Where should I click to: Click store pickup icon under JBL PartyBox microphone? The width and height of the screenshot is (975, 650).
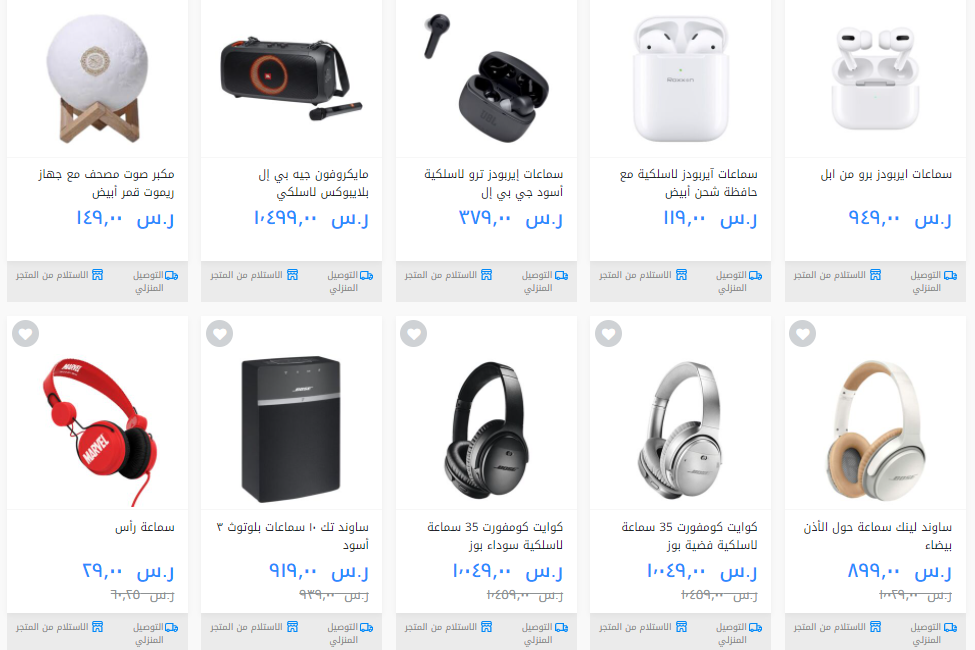pyautogui.click(x=292, y=275)
